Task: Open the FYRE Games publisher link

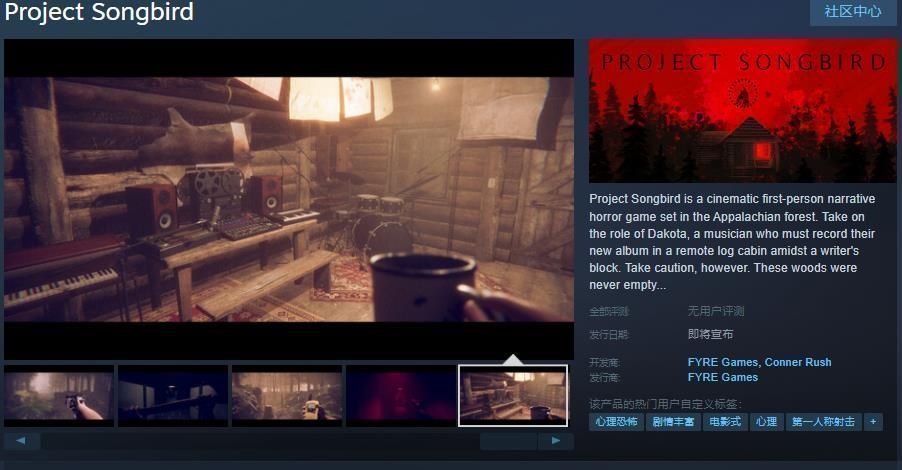Action: click(x=722, y=377)
